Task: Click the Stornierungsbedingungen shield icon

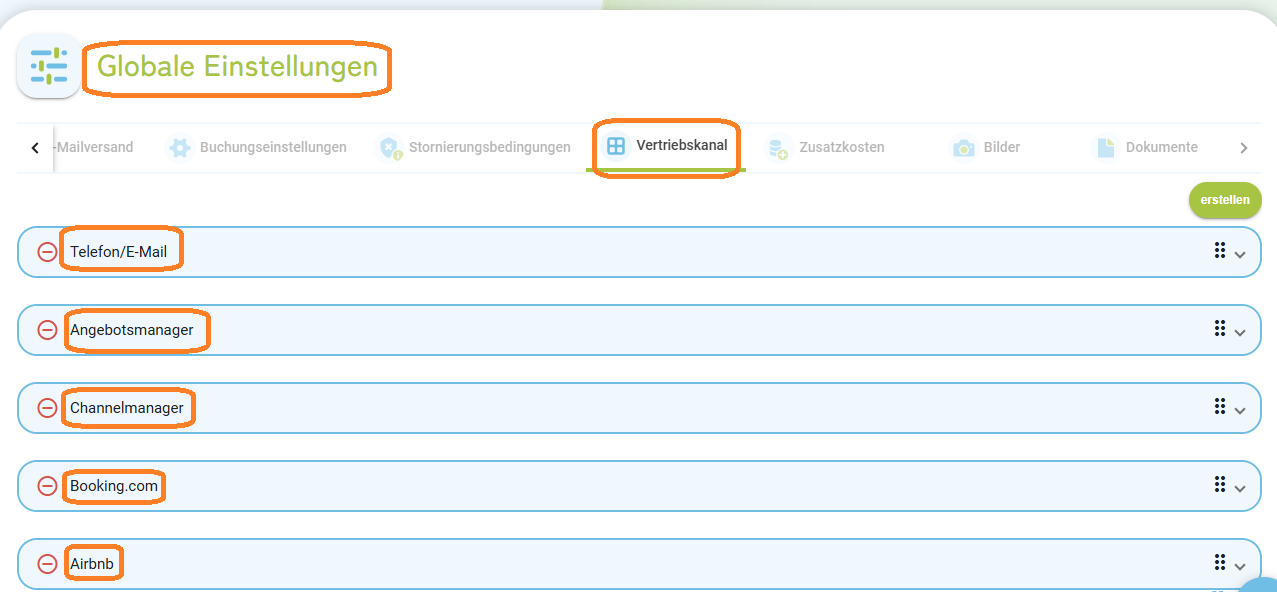Action: tap(389, 148)
